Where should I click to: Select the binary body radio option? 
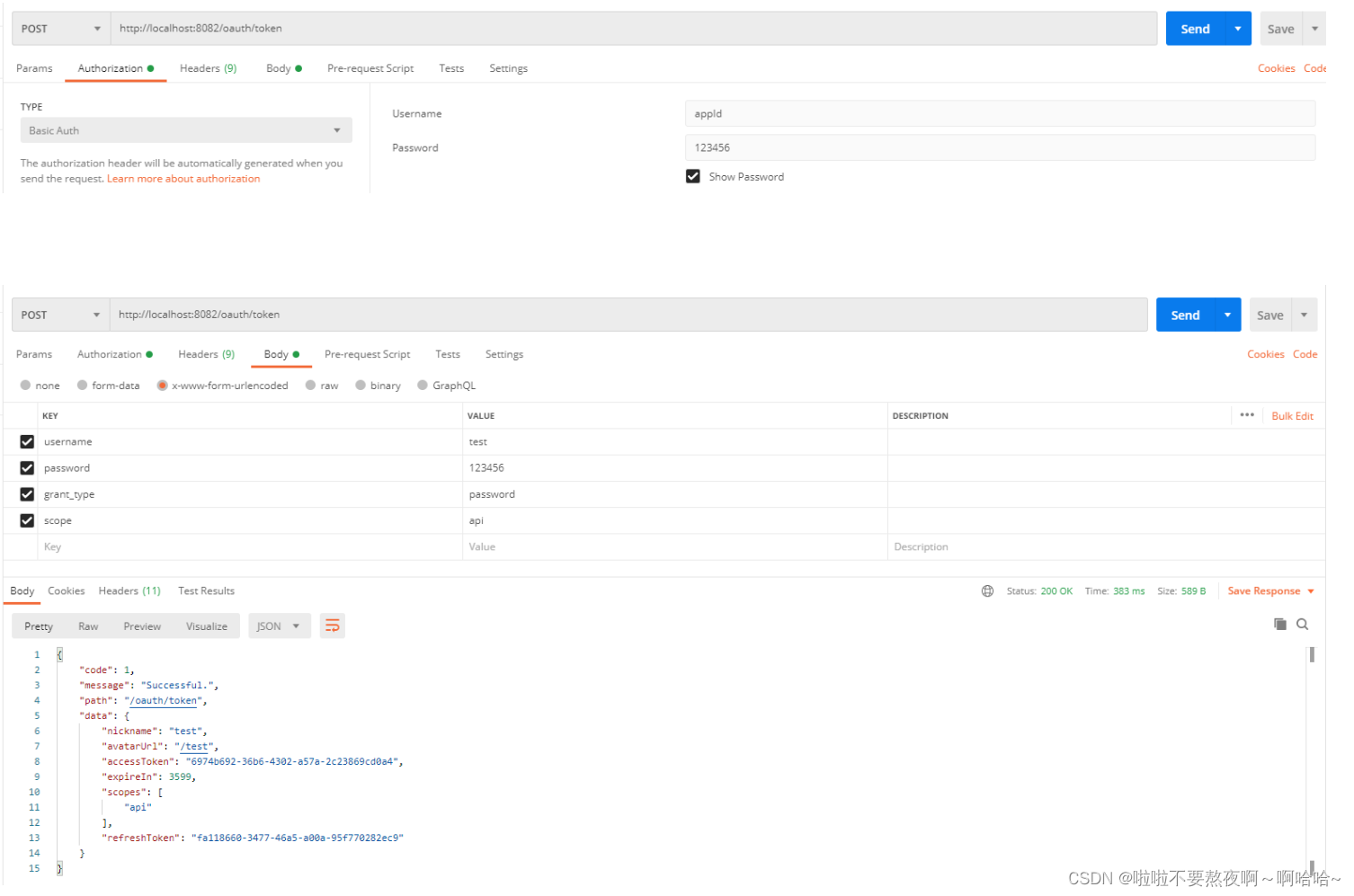pyautogui.click(x=361, y=386)
